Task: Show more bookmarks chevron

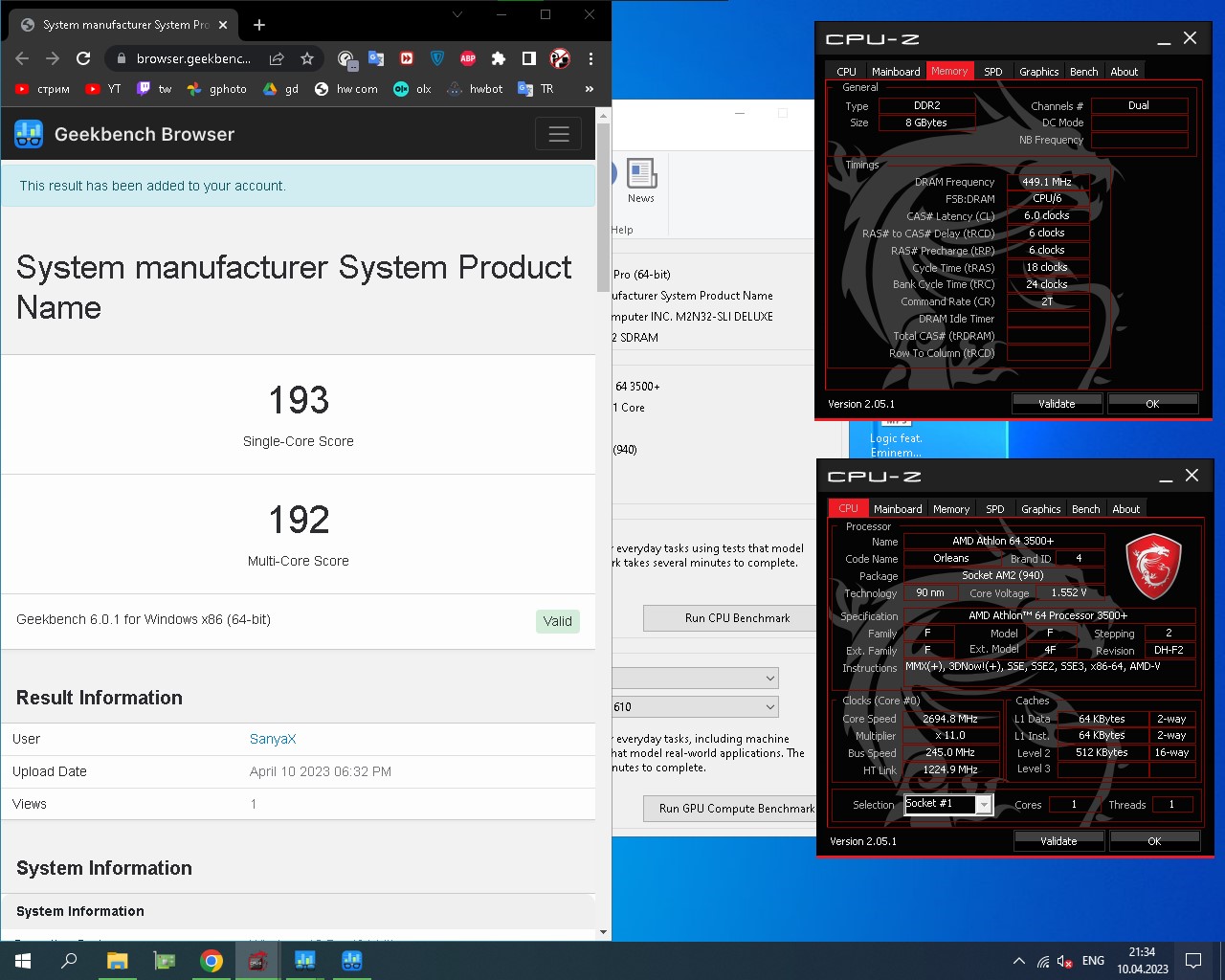Action: [589, 89]
